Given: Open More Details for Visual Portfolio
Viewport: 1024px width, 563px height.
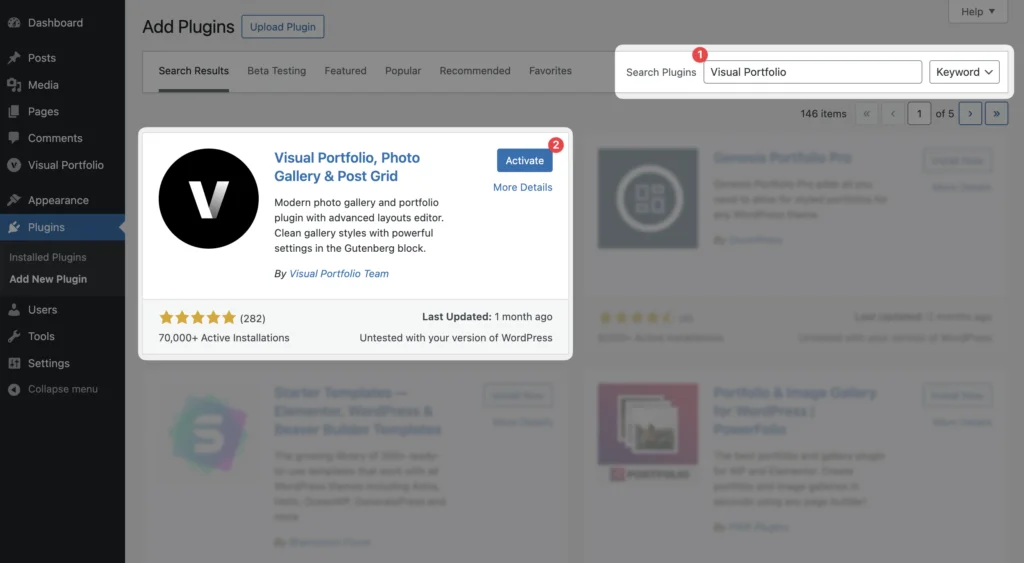Looking at the screenshot, I should (522, 187).
